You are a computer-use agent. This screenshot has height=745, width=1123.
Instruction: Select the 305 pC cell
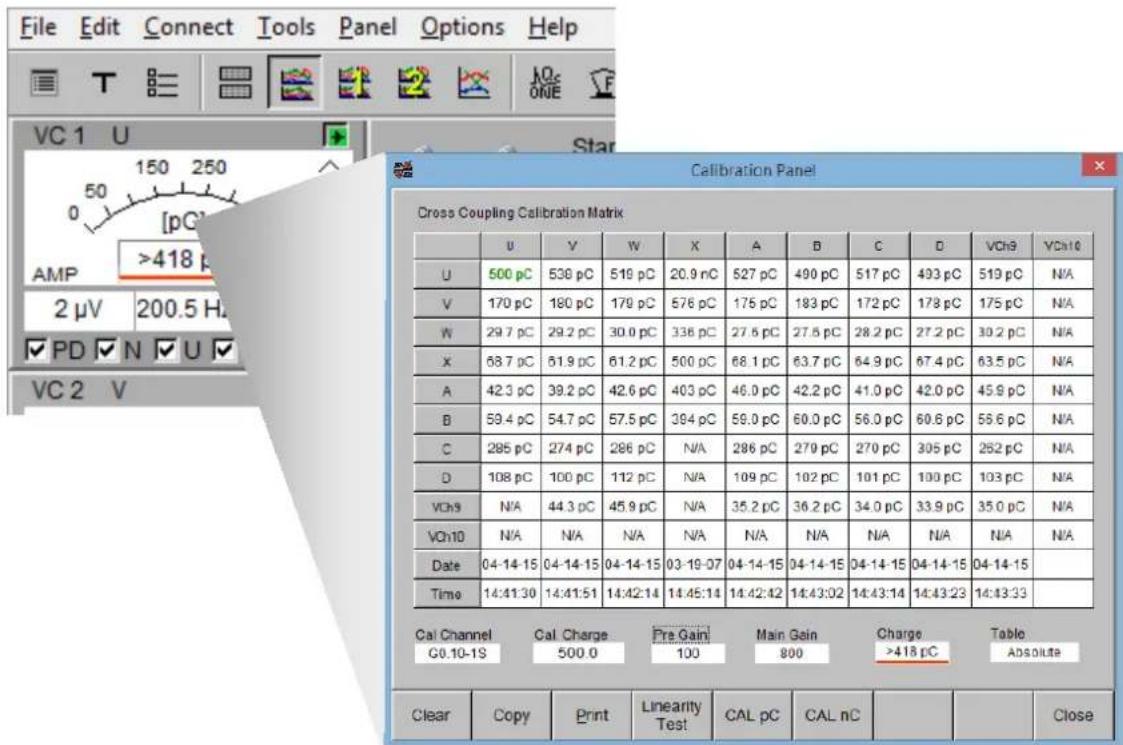940,449
